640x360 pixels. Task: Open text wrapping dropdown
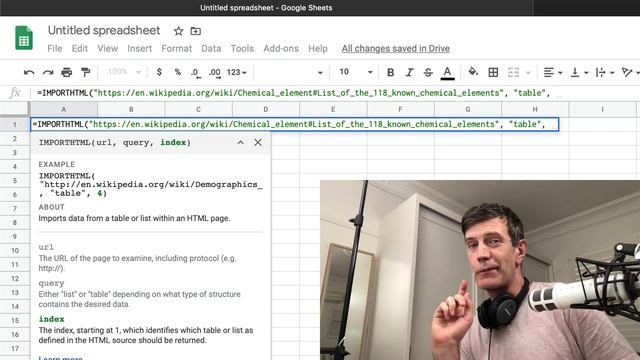(x=604, y=73)
